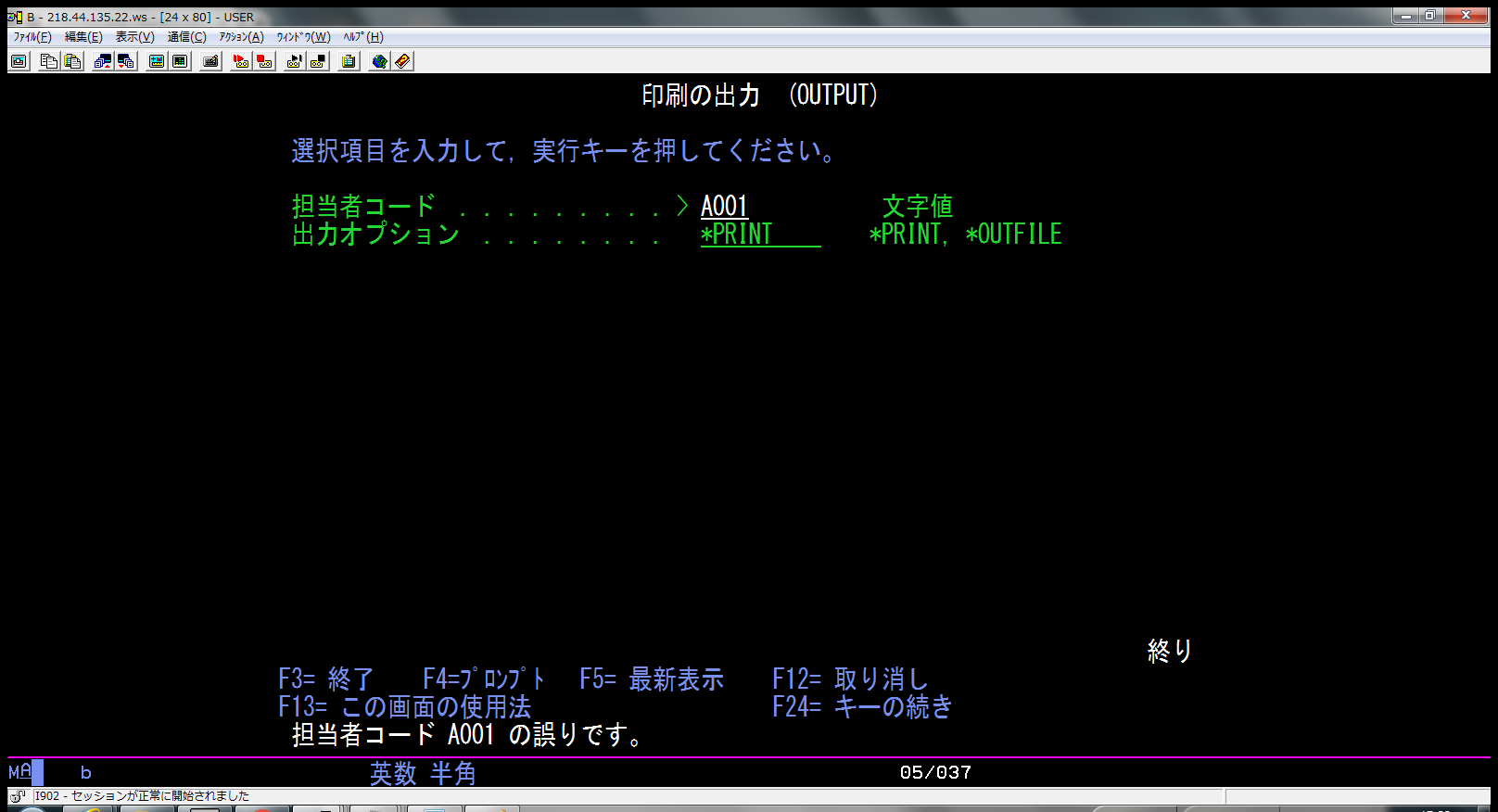Click the Receive File from Host icon

(126, 61)
